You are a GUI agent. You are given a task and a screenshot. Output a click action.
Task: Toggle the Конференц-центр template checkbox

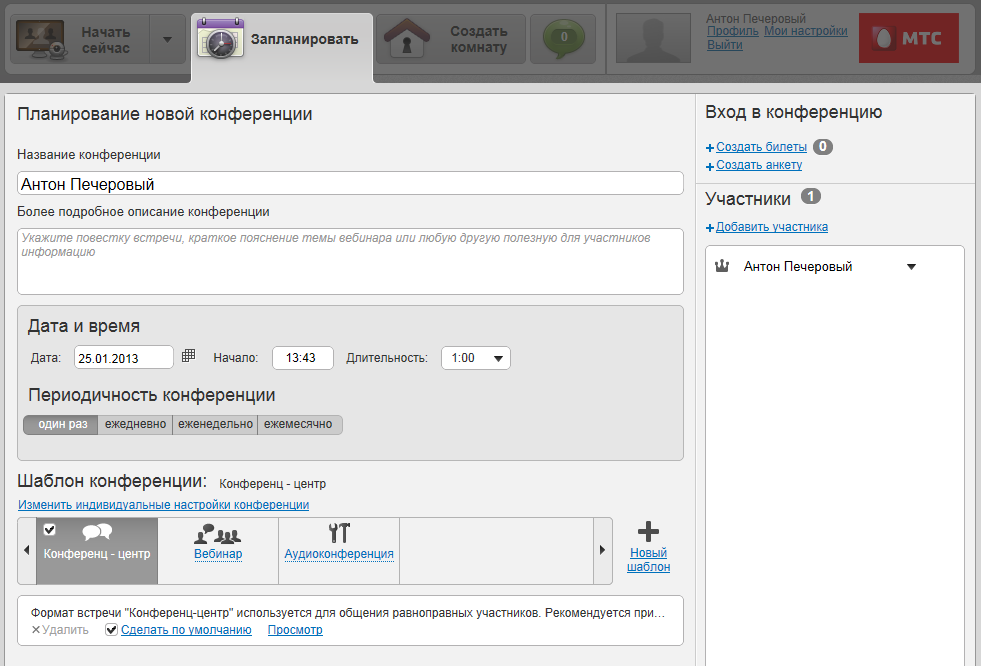coord(50,529)
